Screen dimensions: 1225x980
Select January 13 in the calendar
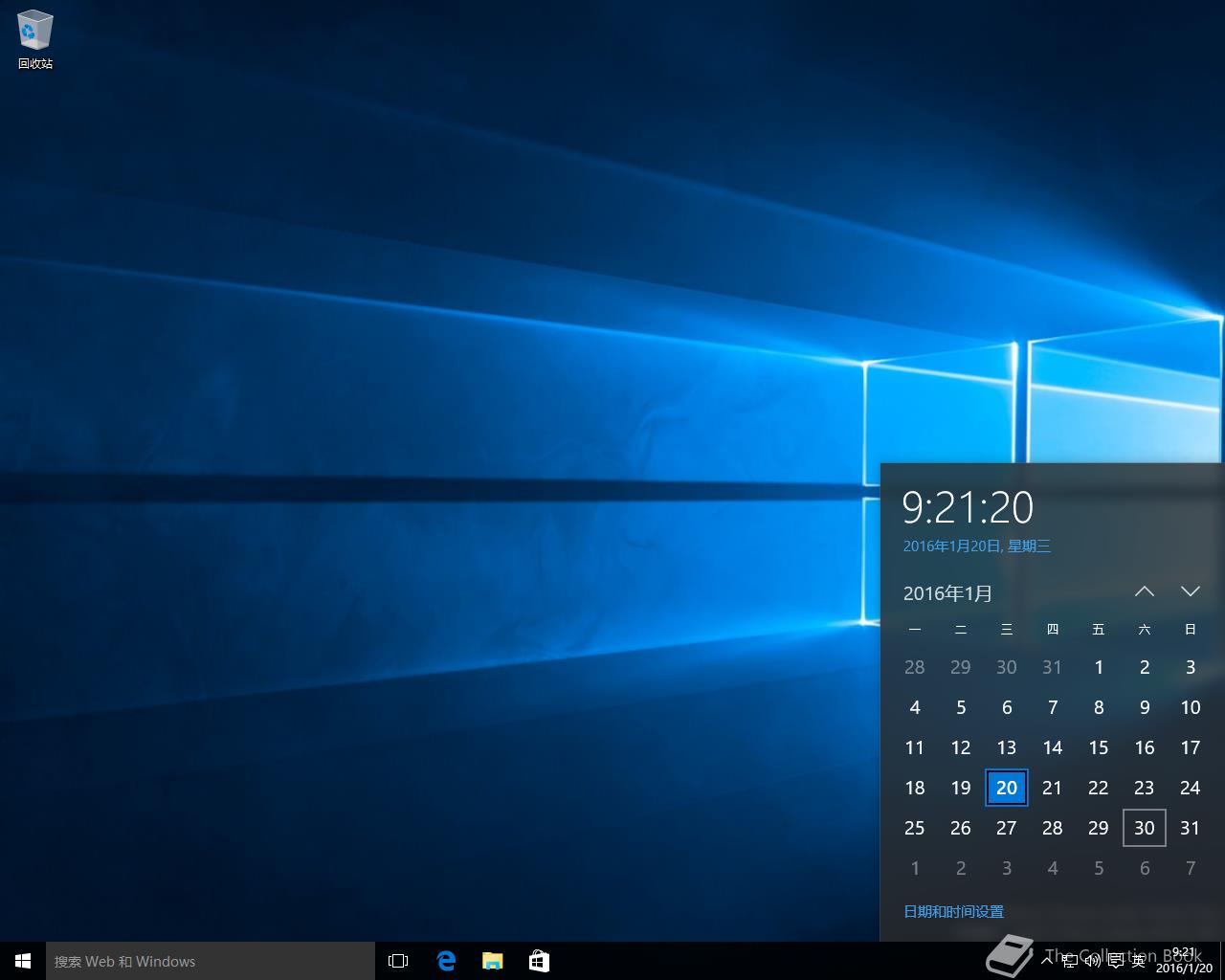(x=1007, y=747)
